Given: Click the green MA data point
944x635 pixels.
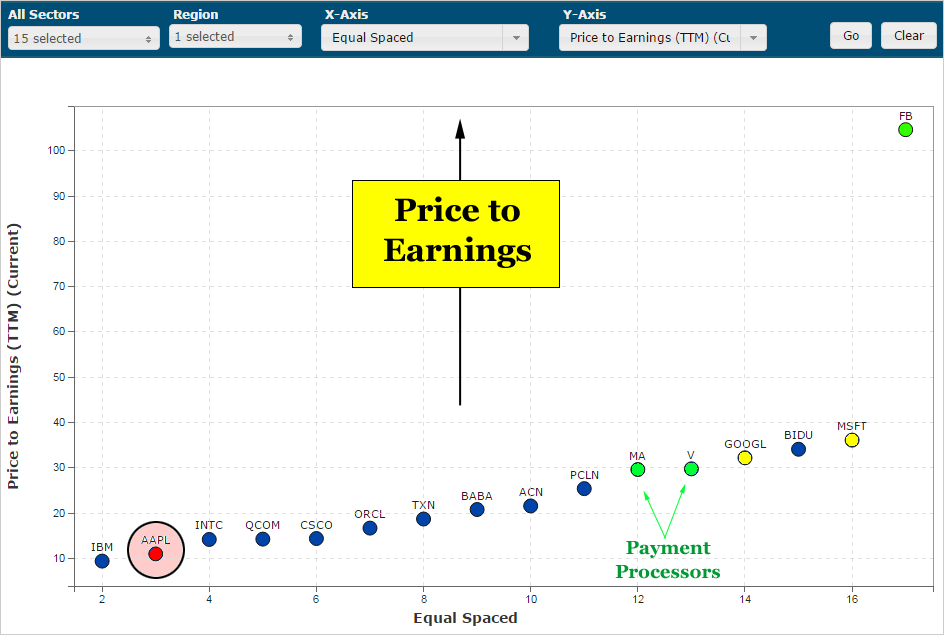Looking at the screenshot, I should pyautogui.click(x=638, y=469).
